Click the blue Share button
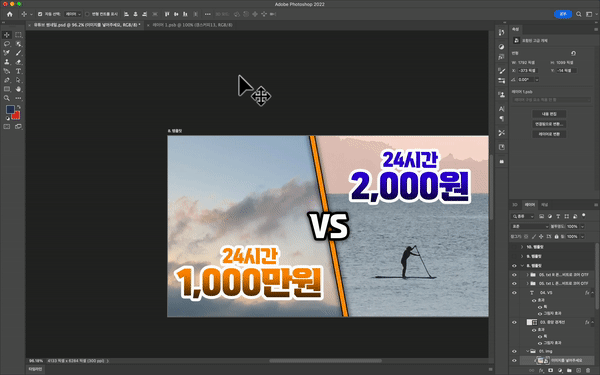Viewport: 600px width, 375px height. (x=563, y=14)
